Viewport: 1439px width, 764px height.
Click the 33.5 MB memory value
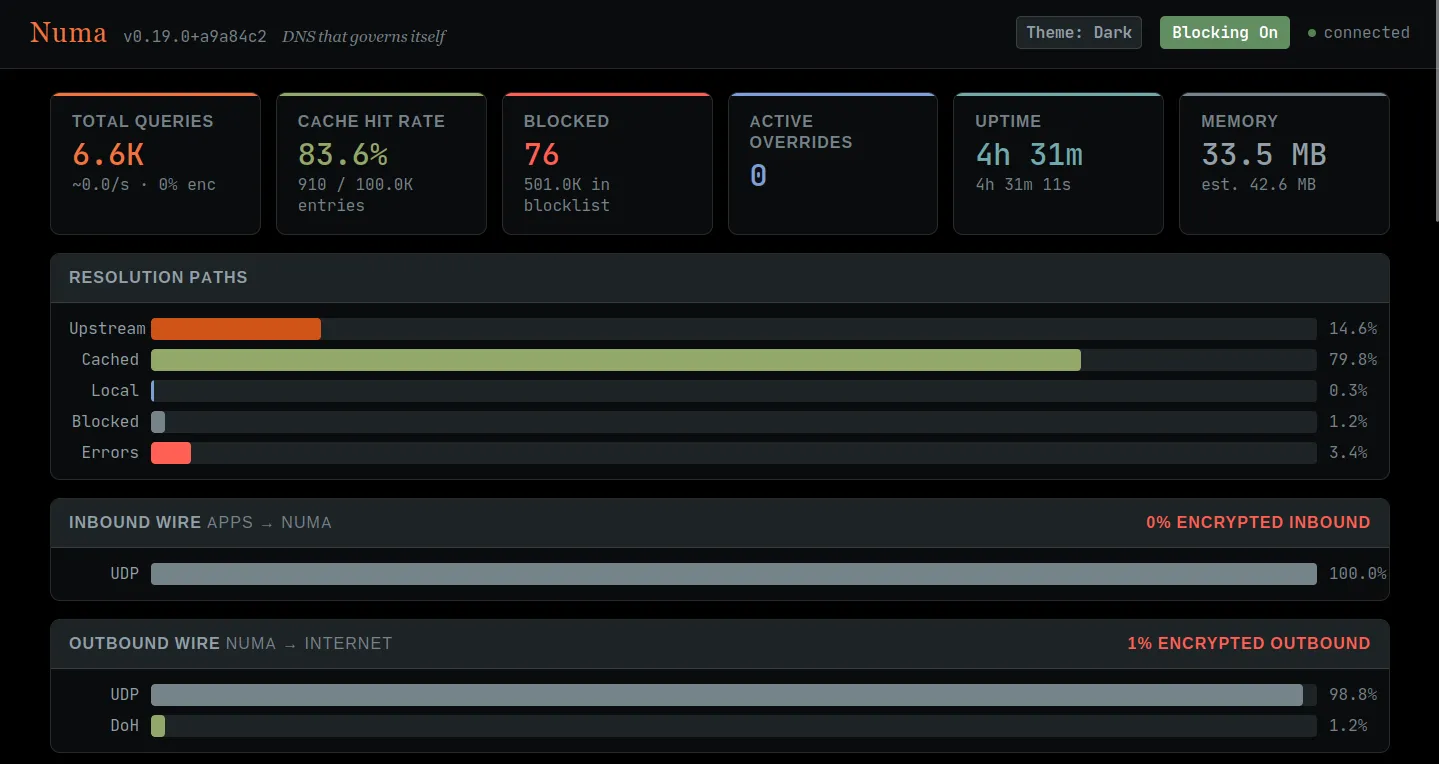click(1264, 155)
